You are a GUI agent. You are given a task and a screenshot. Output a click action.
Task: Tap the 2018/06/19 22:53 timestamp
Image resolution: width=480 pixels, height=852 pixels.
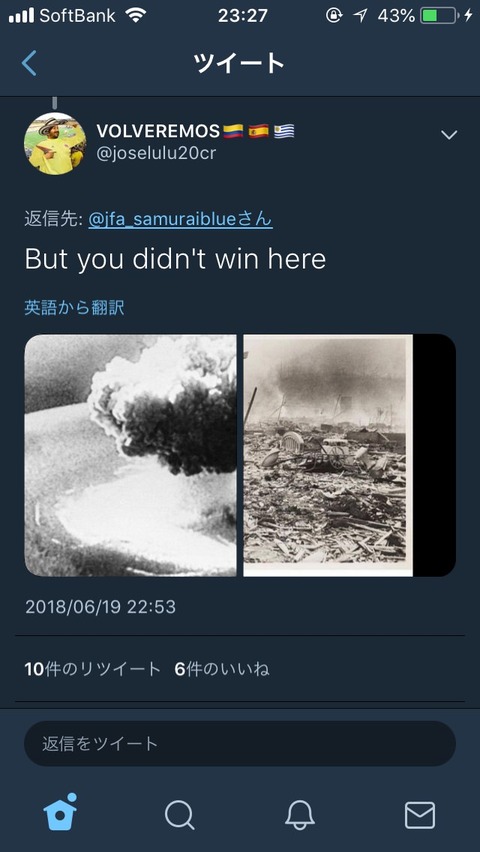pos(100,606)
